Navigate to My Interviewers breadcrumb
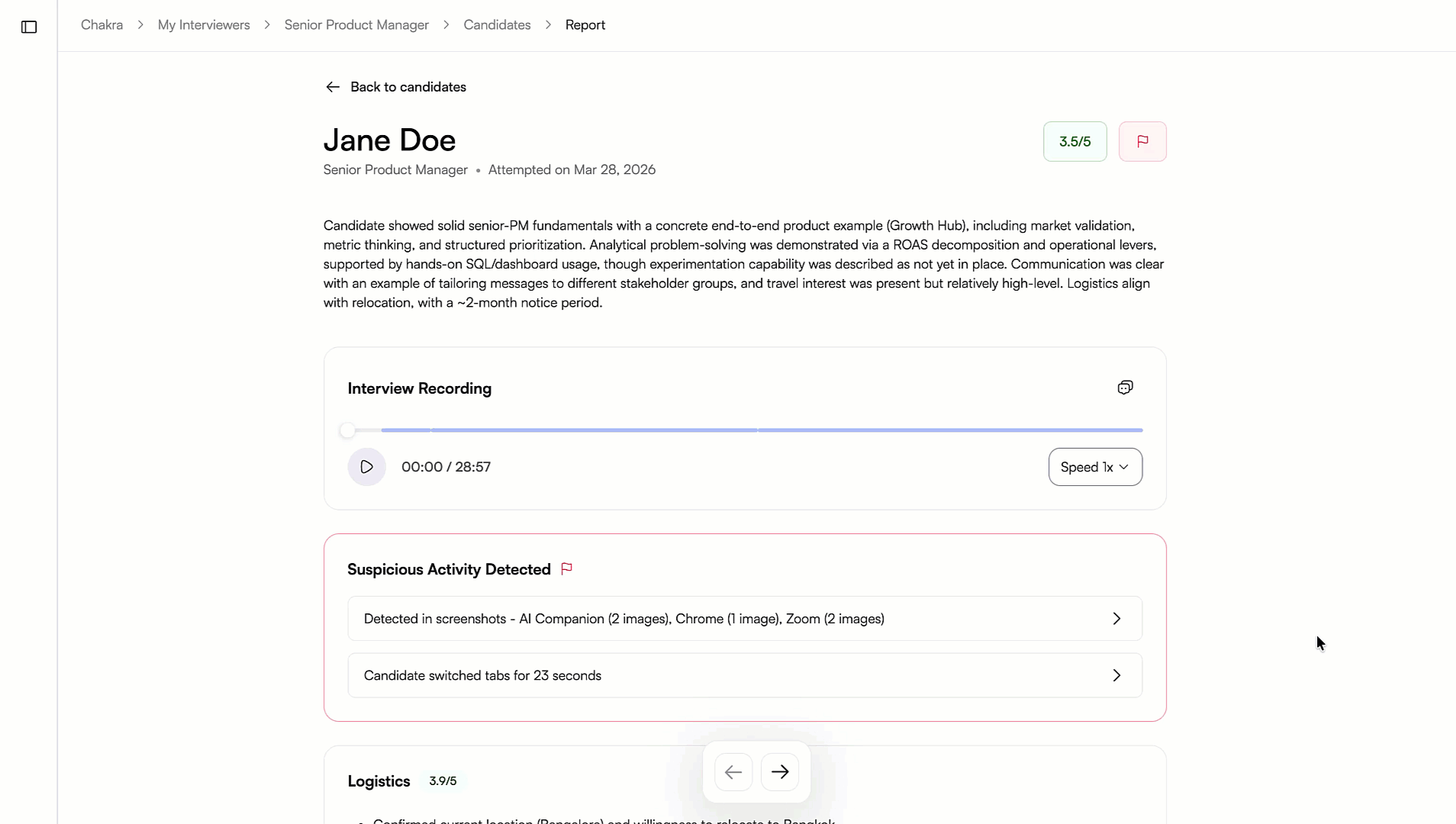Image resolution: width=1456 pixels, height=824 pixels. pyautogui.click(x=204, y=25)
